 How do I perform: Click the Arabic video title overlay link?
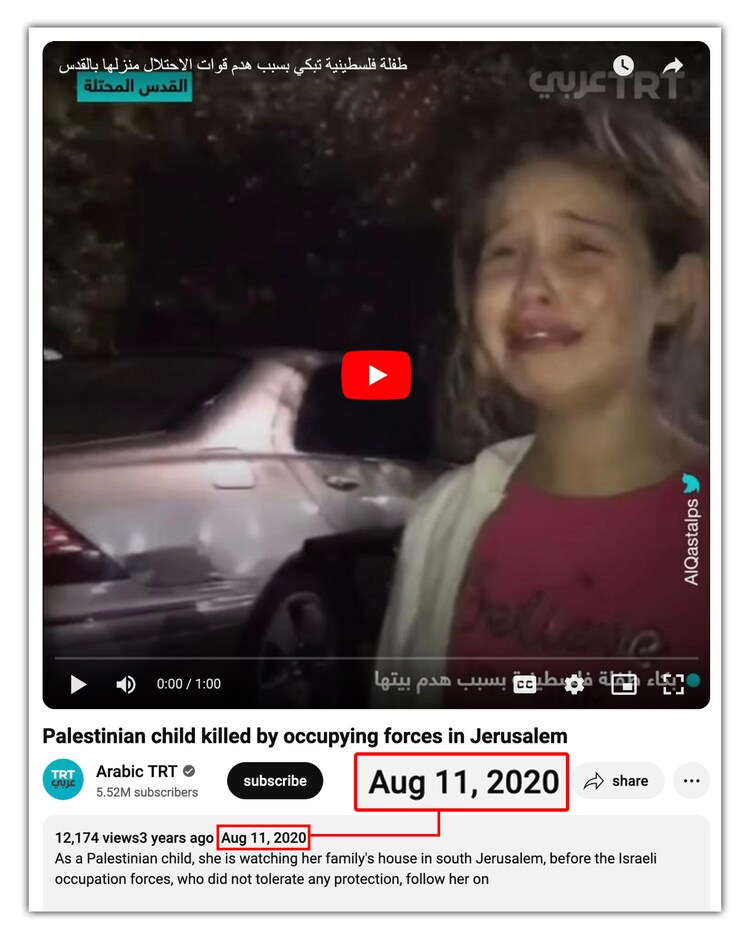pyautogui.click(x=233, y=64)
